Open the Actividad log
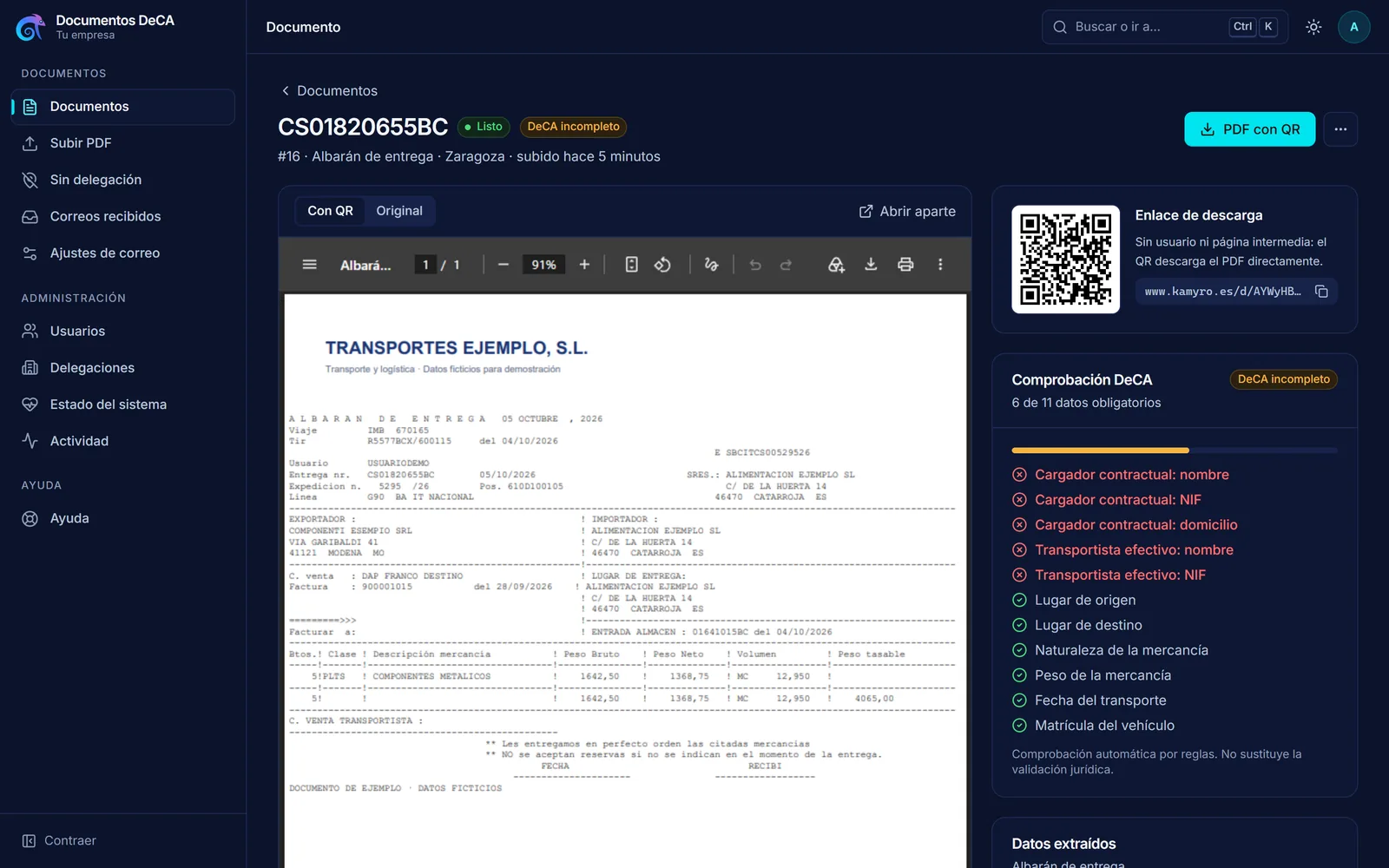Viewport: 1389px width, 868px height. [122, 441]
